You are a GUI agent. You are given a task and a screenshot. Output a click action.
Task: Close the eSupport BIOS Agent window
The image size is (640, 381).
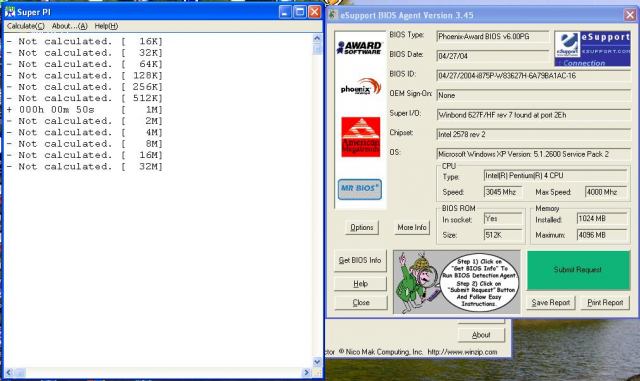(630, 15)
